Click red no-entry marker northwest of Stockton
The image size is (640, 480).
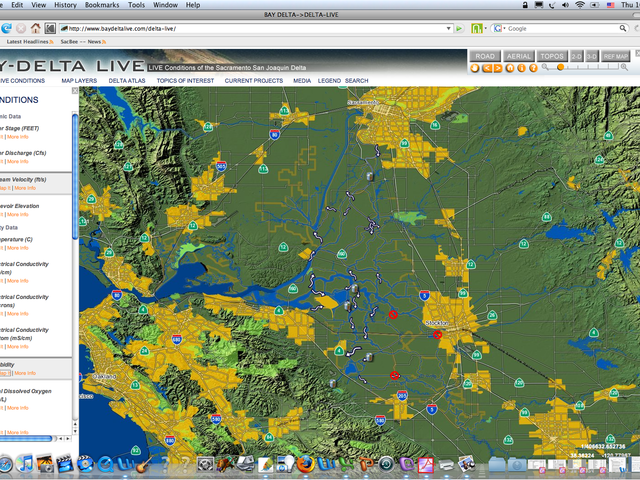click(x=393, y=315)
